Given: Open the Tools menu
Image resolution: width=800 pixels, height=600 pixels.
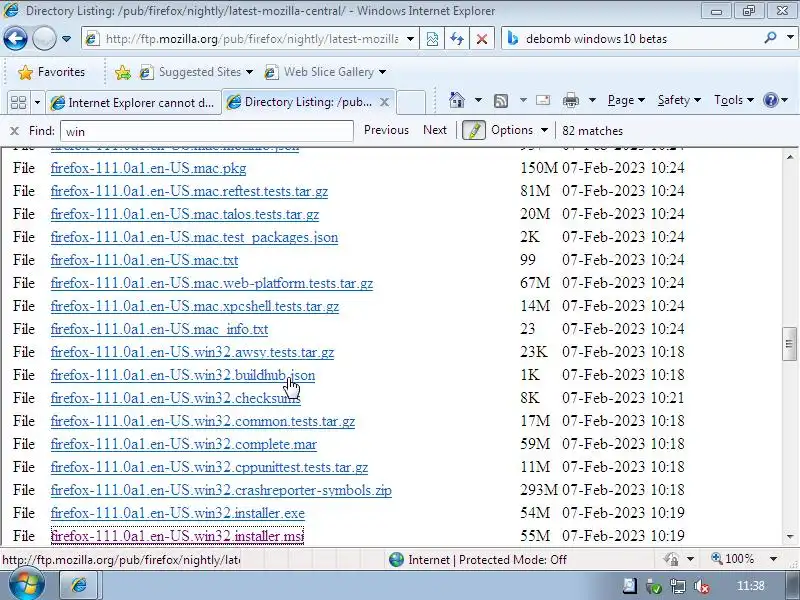Looking at the screenshot, I should [x=734, y=100].
